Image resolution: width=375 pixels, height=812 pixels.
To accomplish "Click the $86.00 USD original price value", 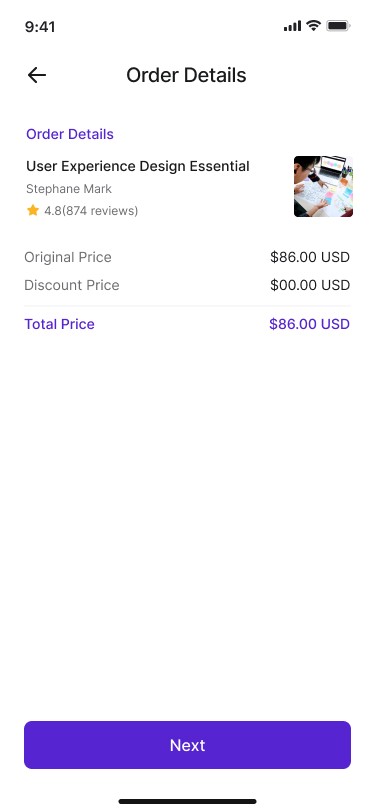I will pyautogui.click(x=310, y=257).
